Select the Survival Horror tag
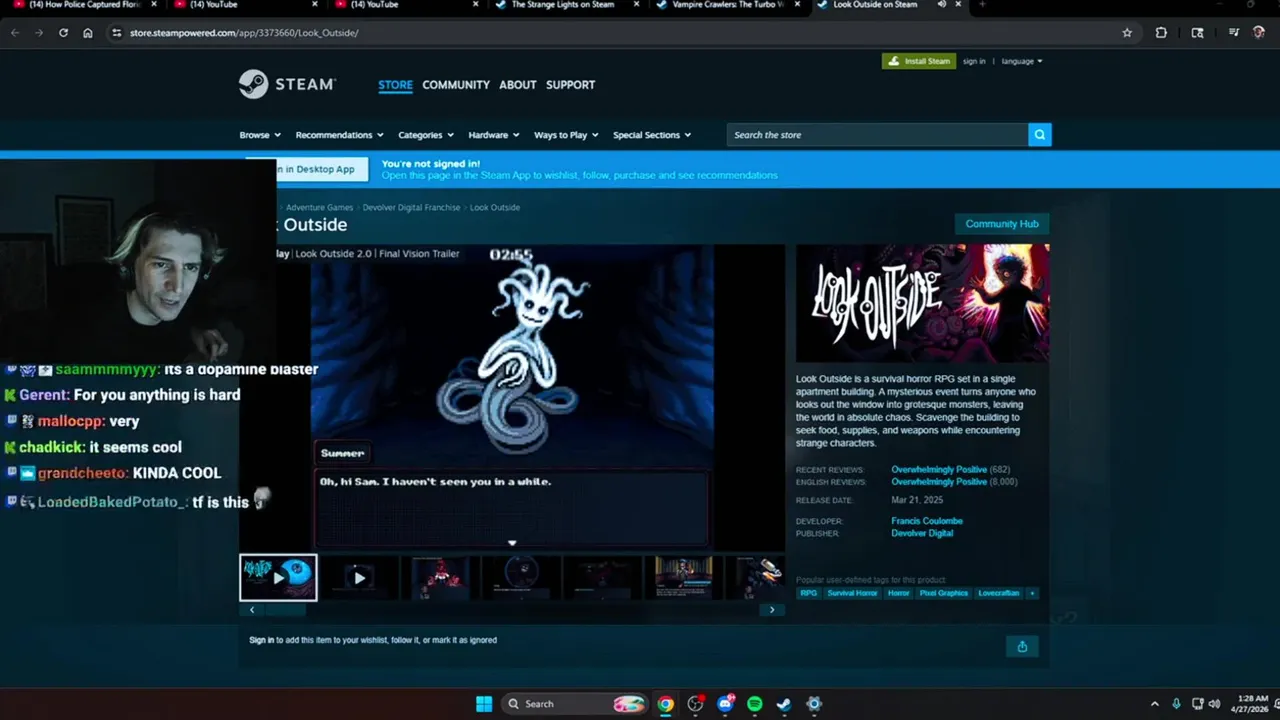The image size is (1280, 720). click(852, 593)
